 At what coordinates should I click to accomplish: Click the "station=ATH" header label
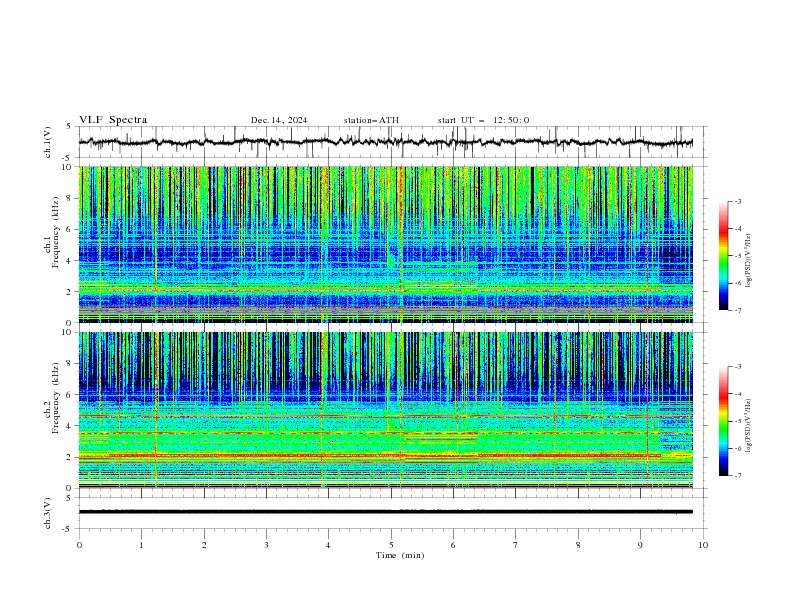[x=371, y=120]
